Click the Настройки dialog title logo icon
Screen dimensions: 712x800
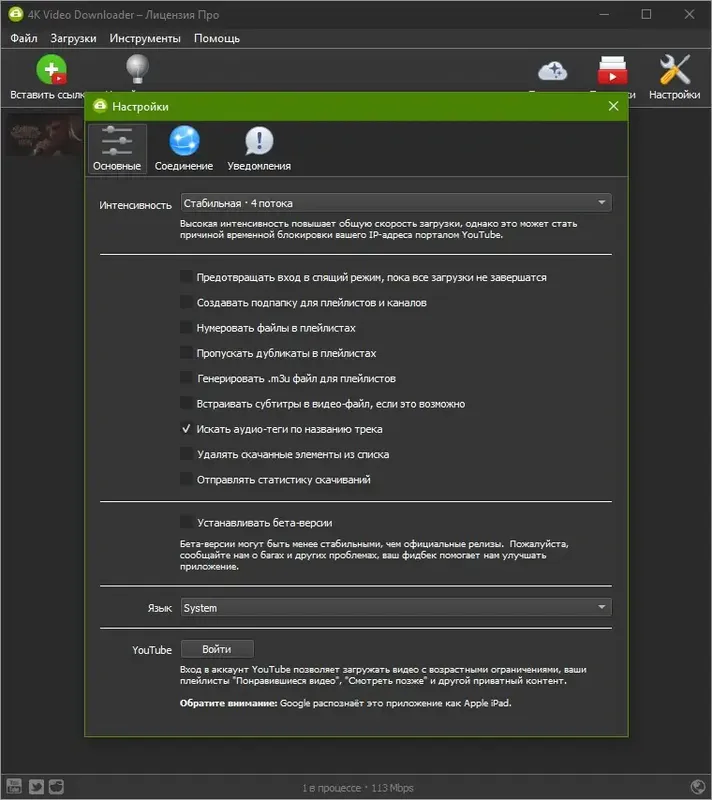100,106
